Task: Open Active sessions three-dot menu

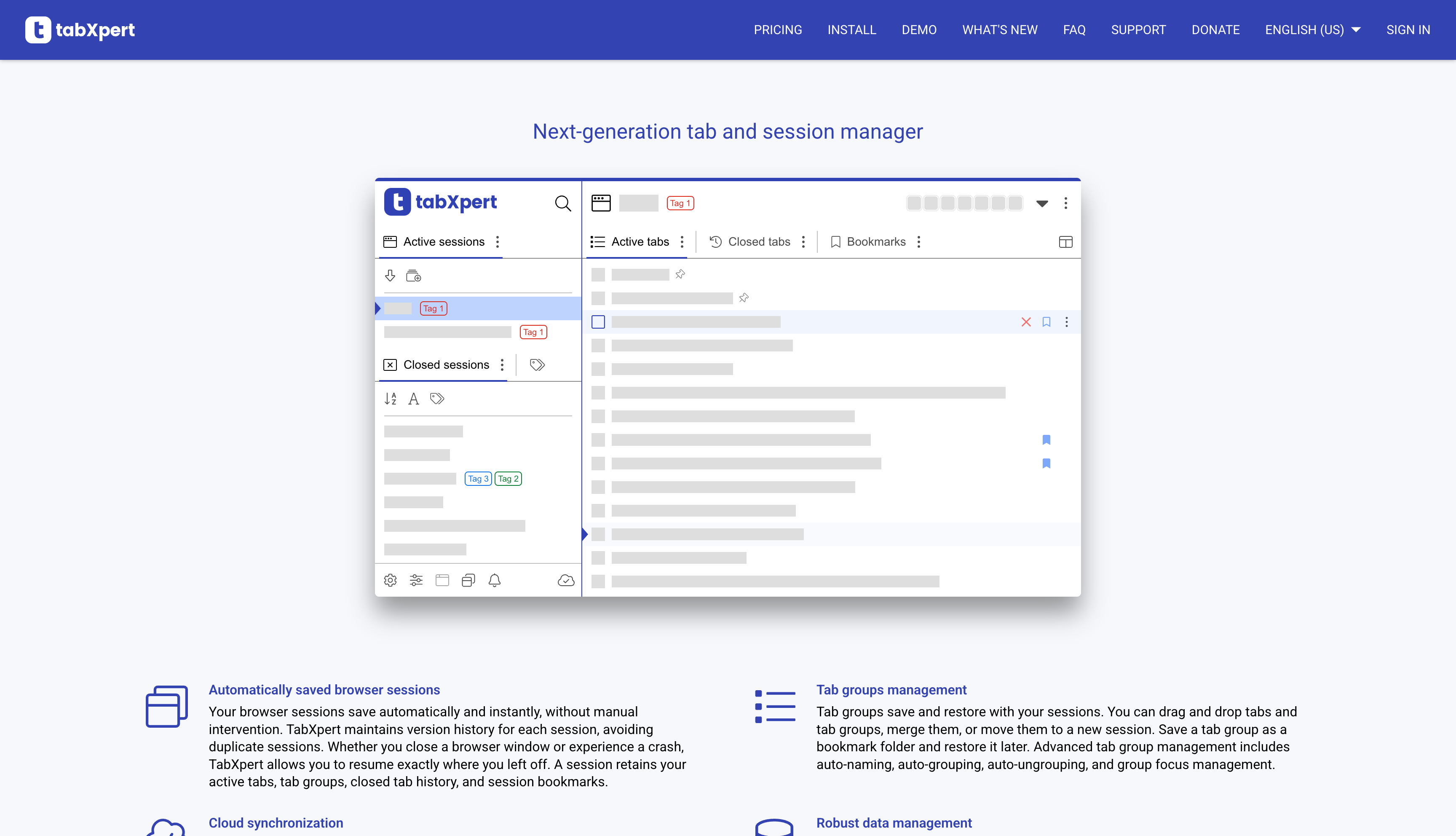Action: 498,242
